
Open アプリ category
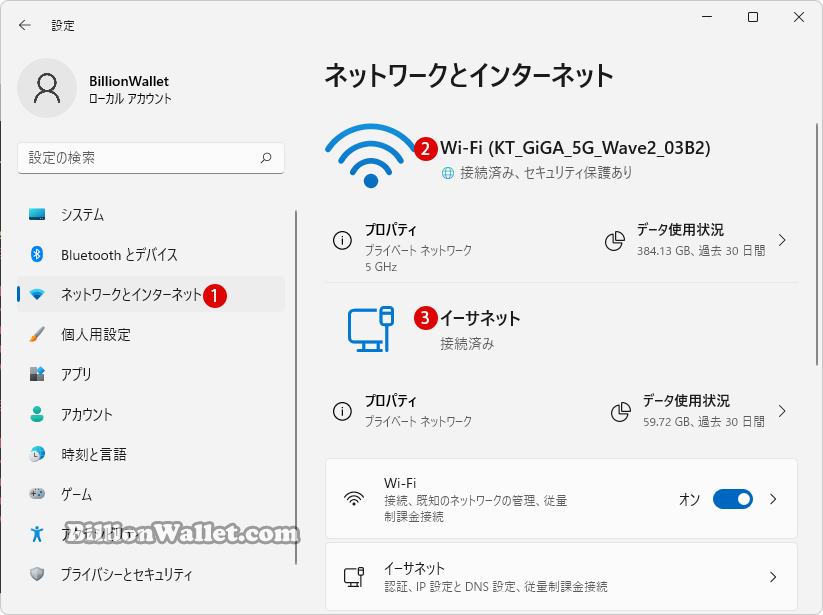coord(151,374)
